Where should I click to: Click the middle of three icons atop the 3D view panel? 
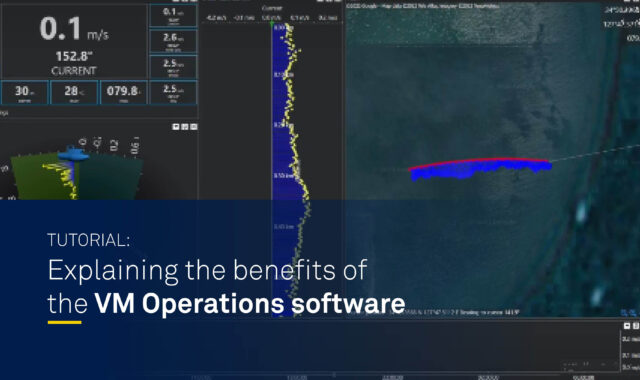tap(185, 127)
